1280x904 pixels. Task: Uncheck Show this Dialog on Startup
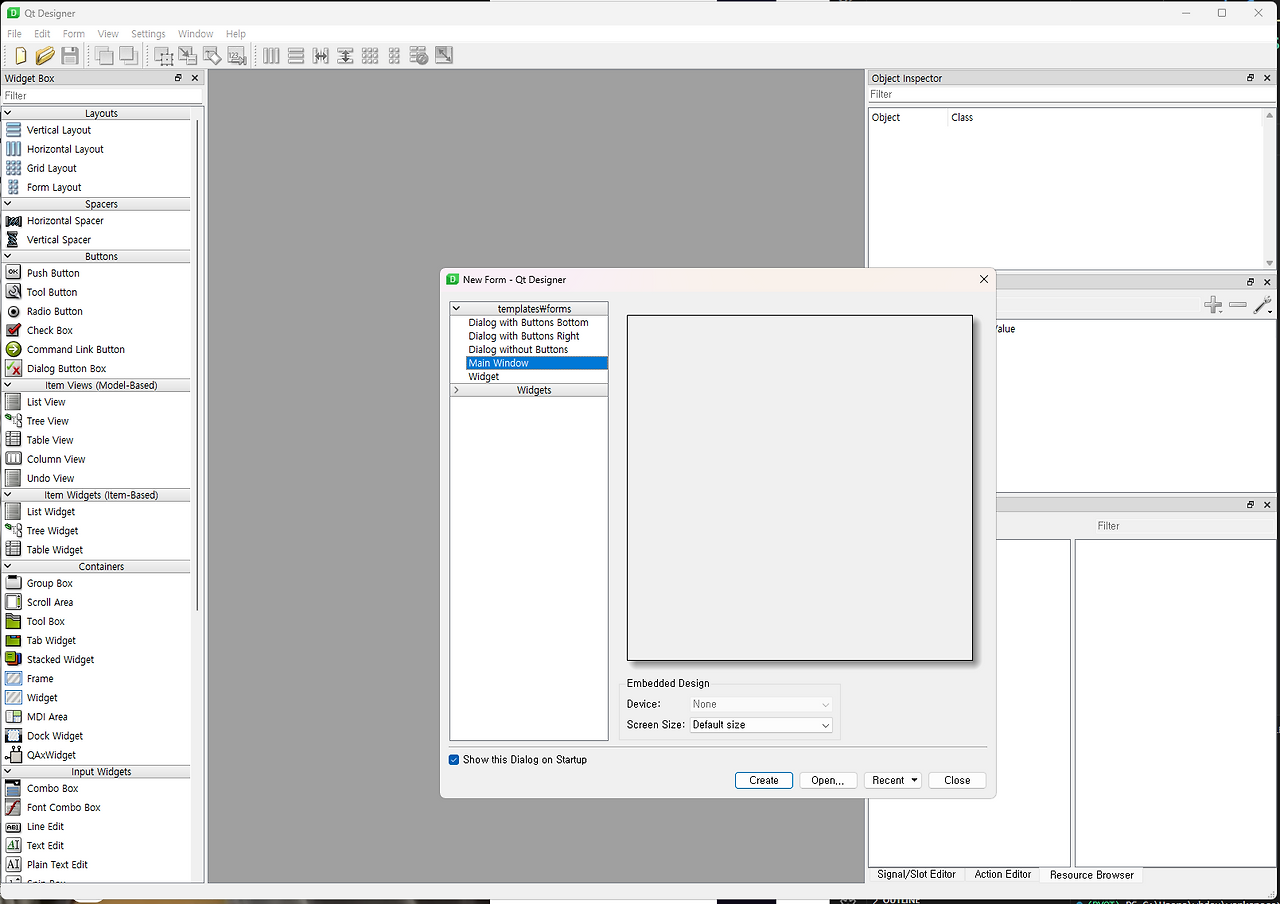pos(454,759)
